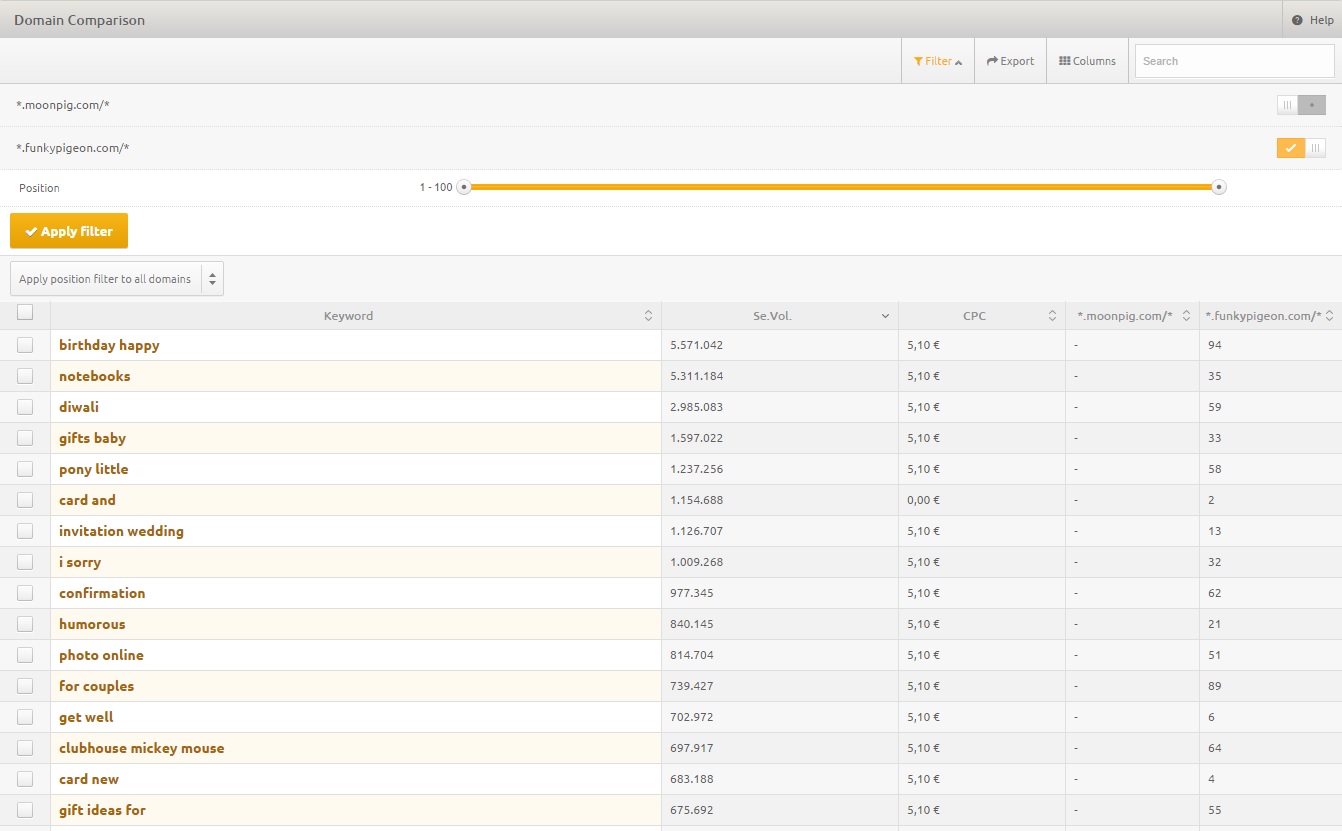Open the 'notebooks' keyword link
The height and width of the screenshot is (831, 1342).
(x=95, y=376)
